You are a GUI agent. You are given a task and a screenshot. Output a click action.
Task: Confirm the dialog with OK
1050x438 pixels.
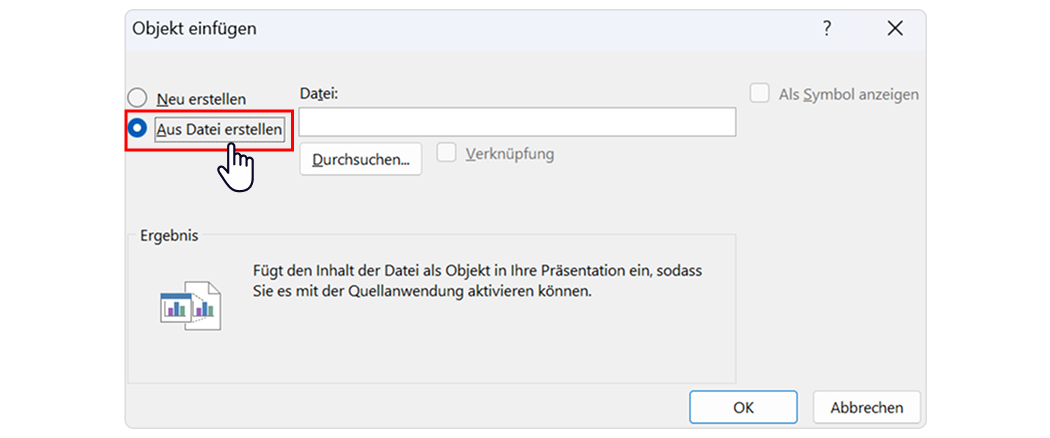(743, 407)
